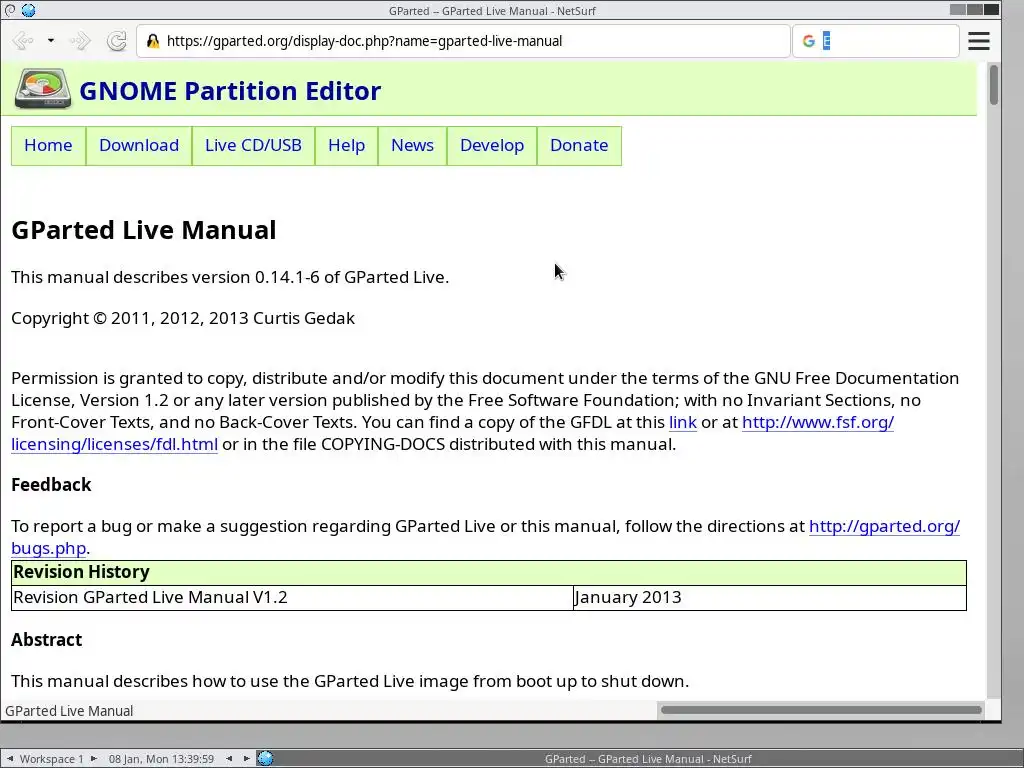Click the version 0.14.1-6 sentence
Viewport: 1024px width, 768px height.
click(x=230, y=277)
